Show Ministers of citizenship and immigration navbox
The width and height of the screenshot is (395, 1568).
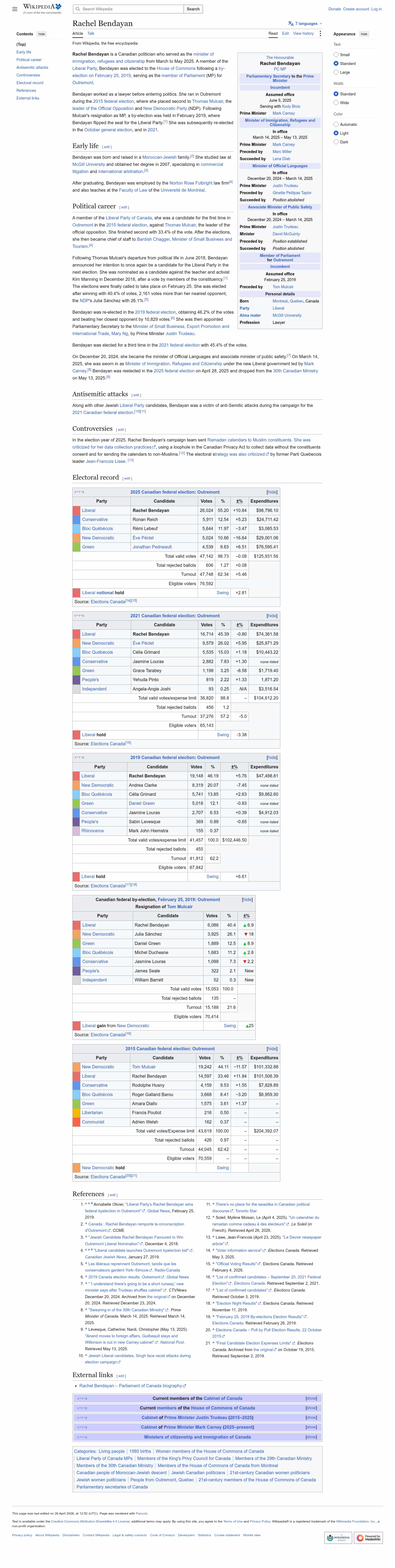click(x=311, y=1437)
